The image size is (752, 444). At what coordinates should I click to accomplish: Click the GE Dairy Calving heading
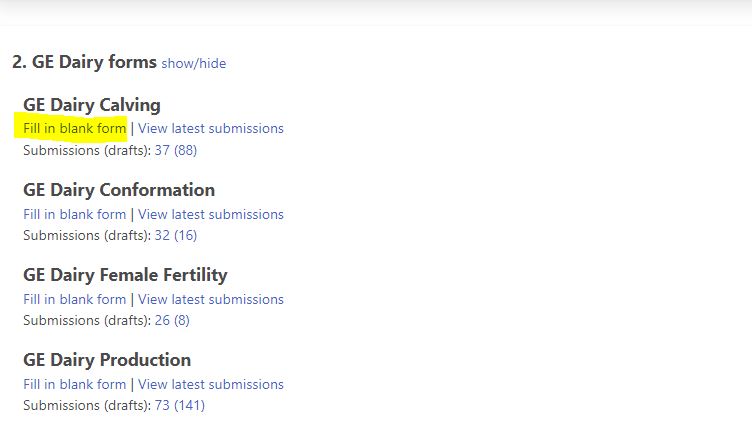(92, 105)
